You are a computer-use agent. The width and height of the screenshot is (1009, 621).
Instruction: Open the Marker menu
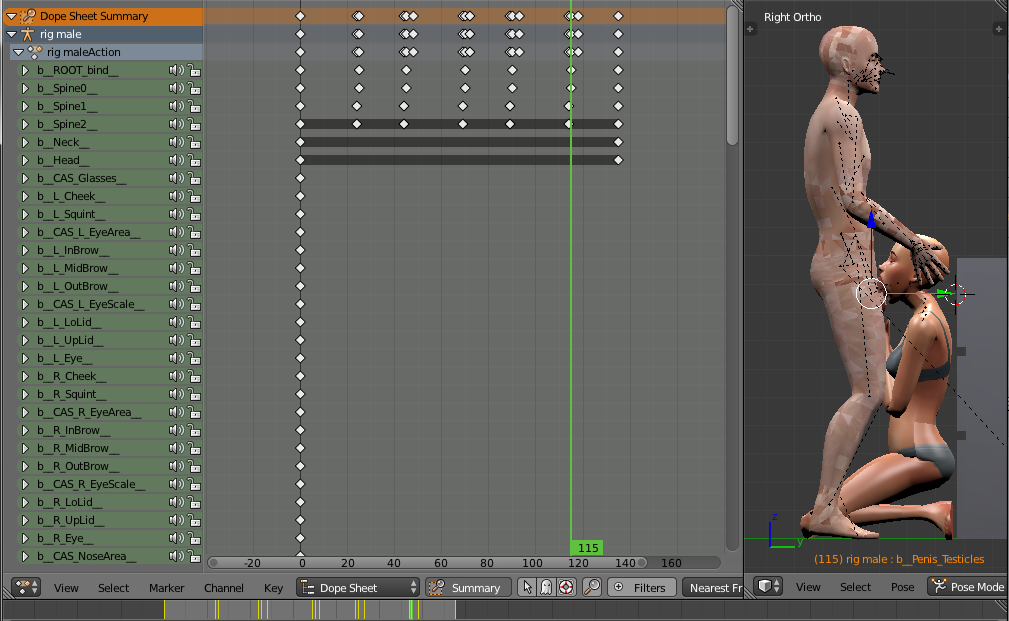click(167, 588)
